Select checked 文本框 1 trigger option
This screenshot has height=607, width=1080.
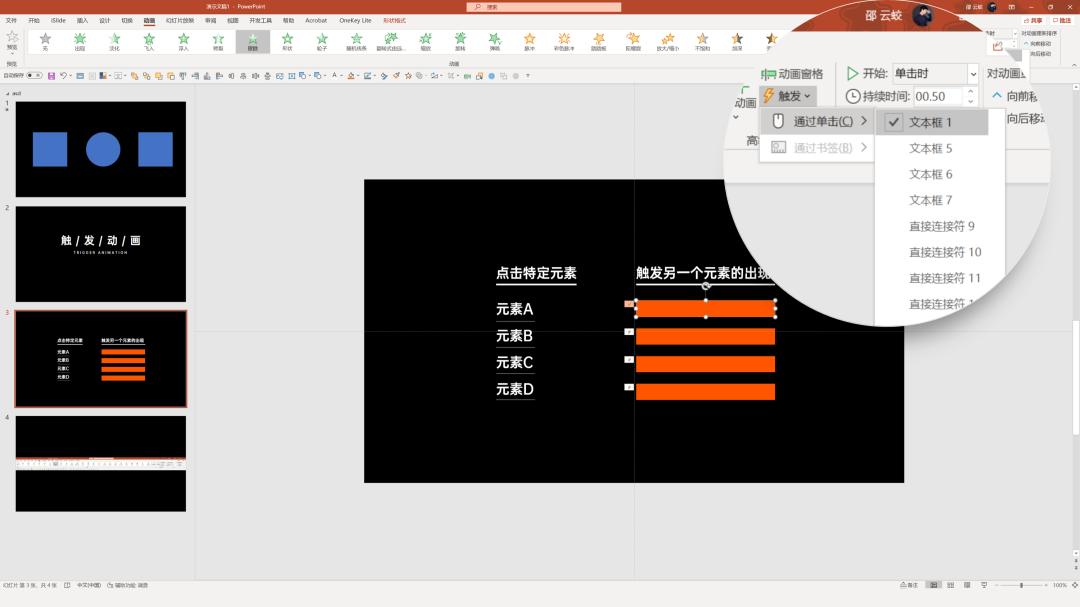pyautogui.click(x=930, y=122)
